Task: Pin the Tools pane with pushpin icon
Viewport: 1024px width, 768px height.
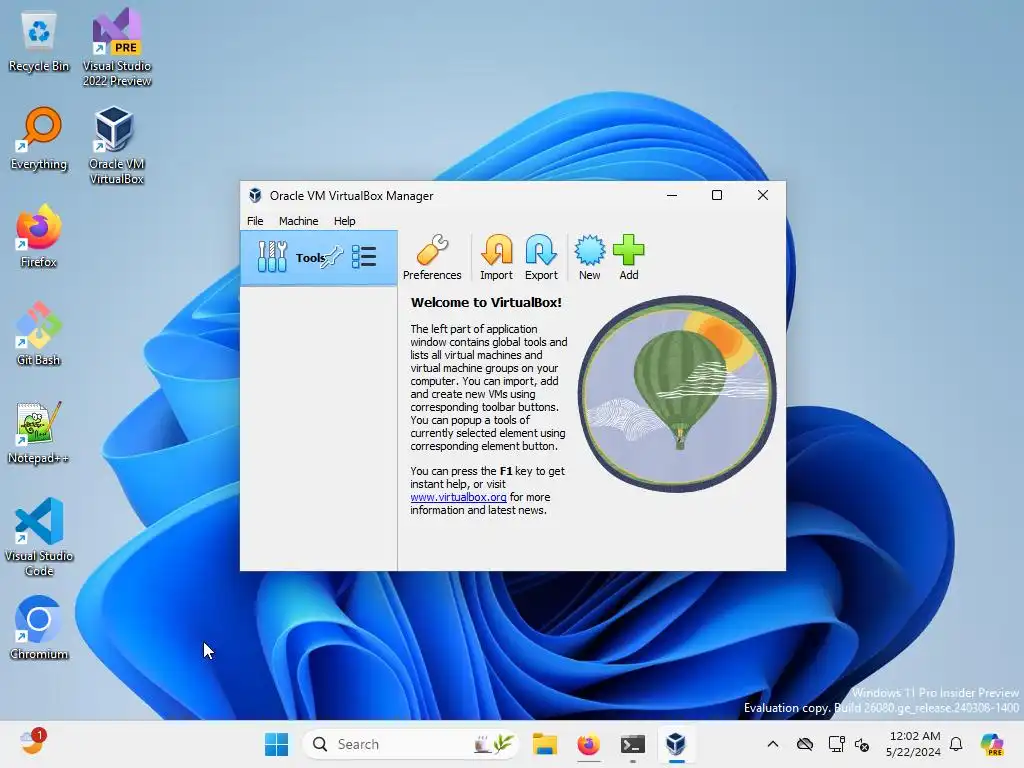Action: (x=332, y=256)
